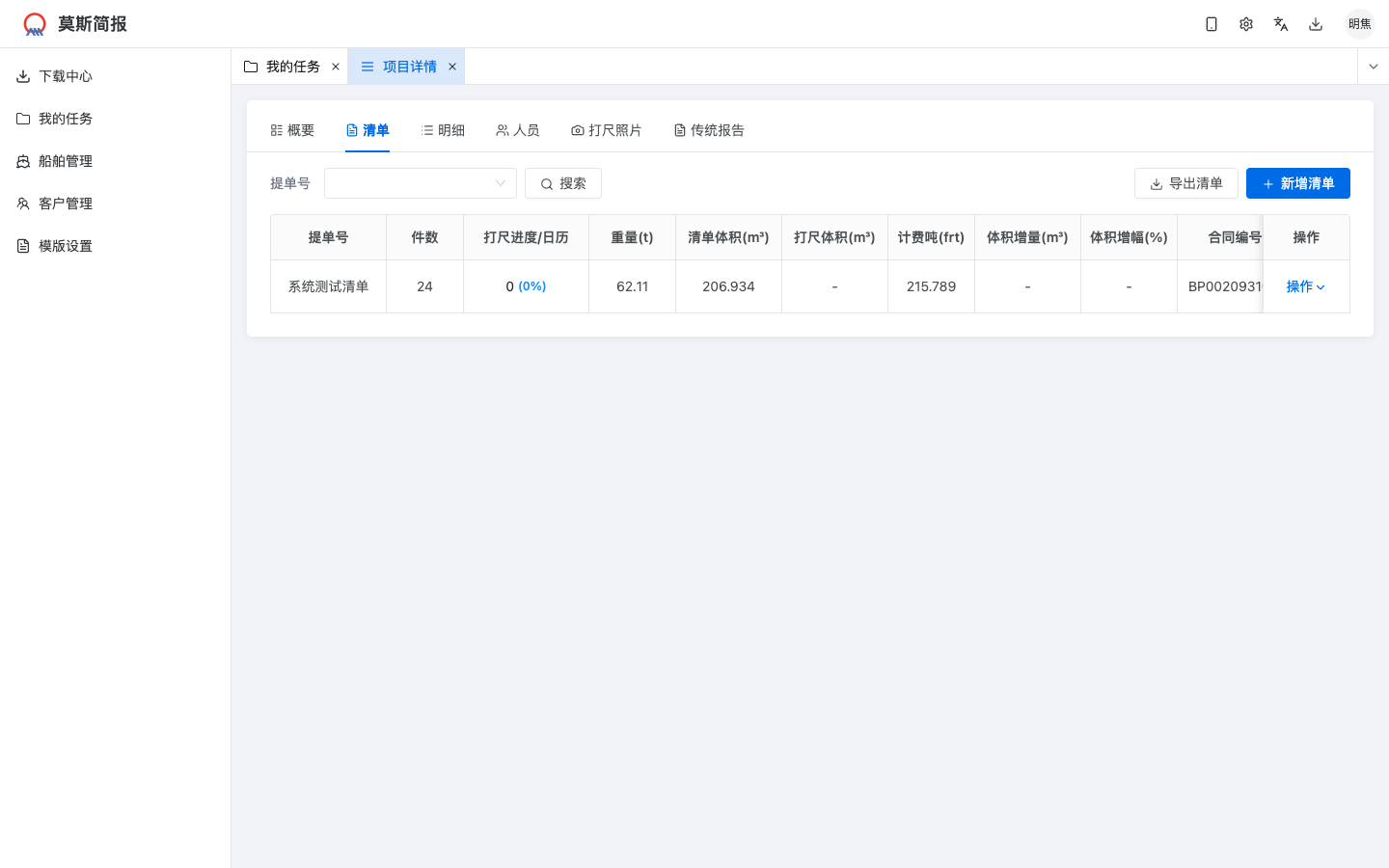Click the 明焦 avatar
The image size is (1389, 868).
1359,23
